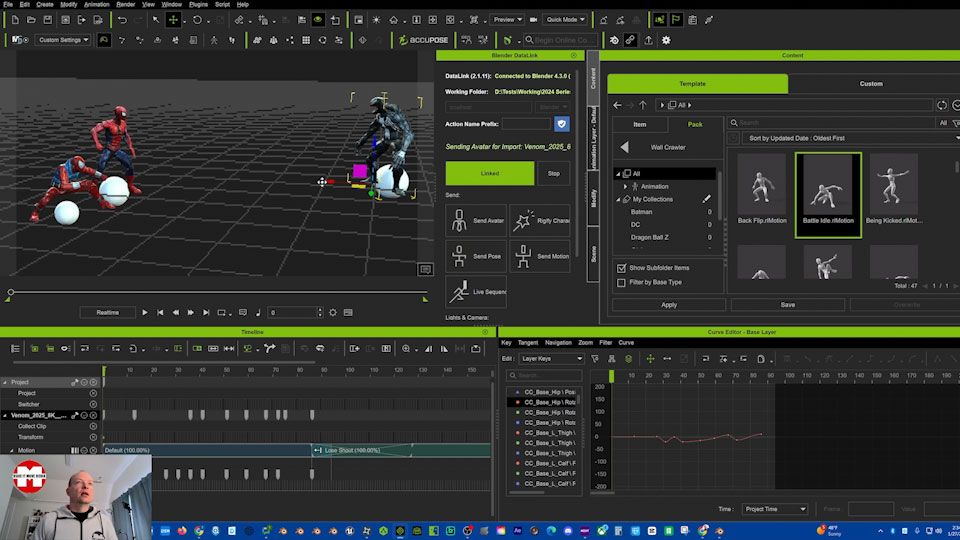Viewport: 960px width, 540px height.
Task: Activate the Rotate object tool
Action: click(197, 20)
